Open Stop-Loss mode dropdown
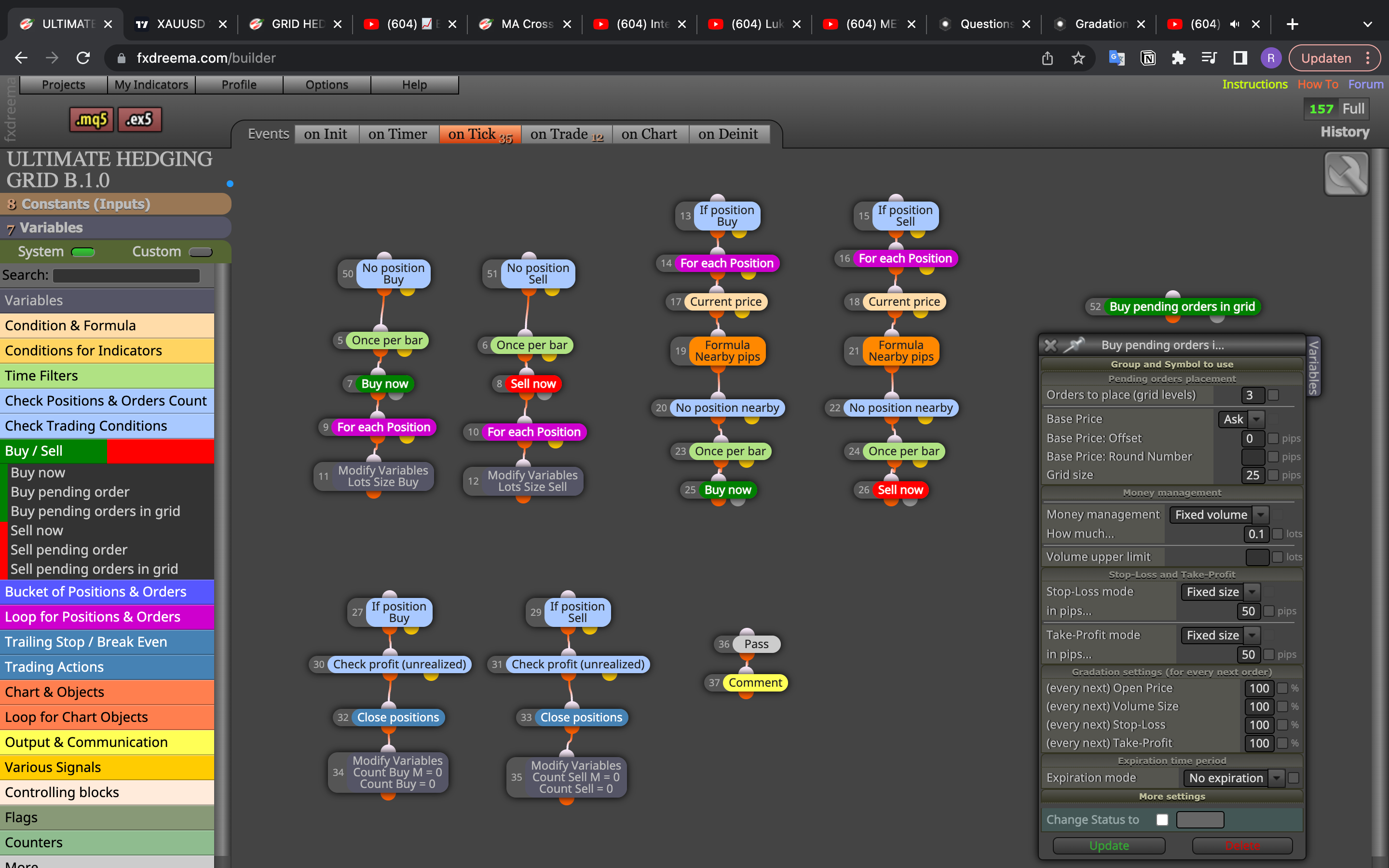1389x868 pixels. (1220, 592)
